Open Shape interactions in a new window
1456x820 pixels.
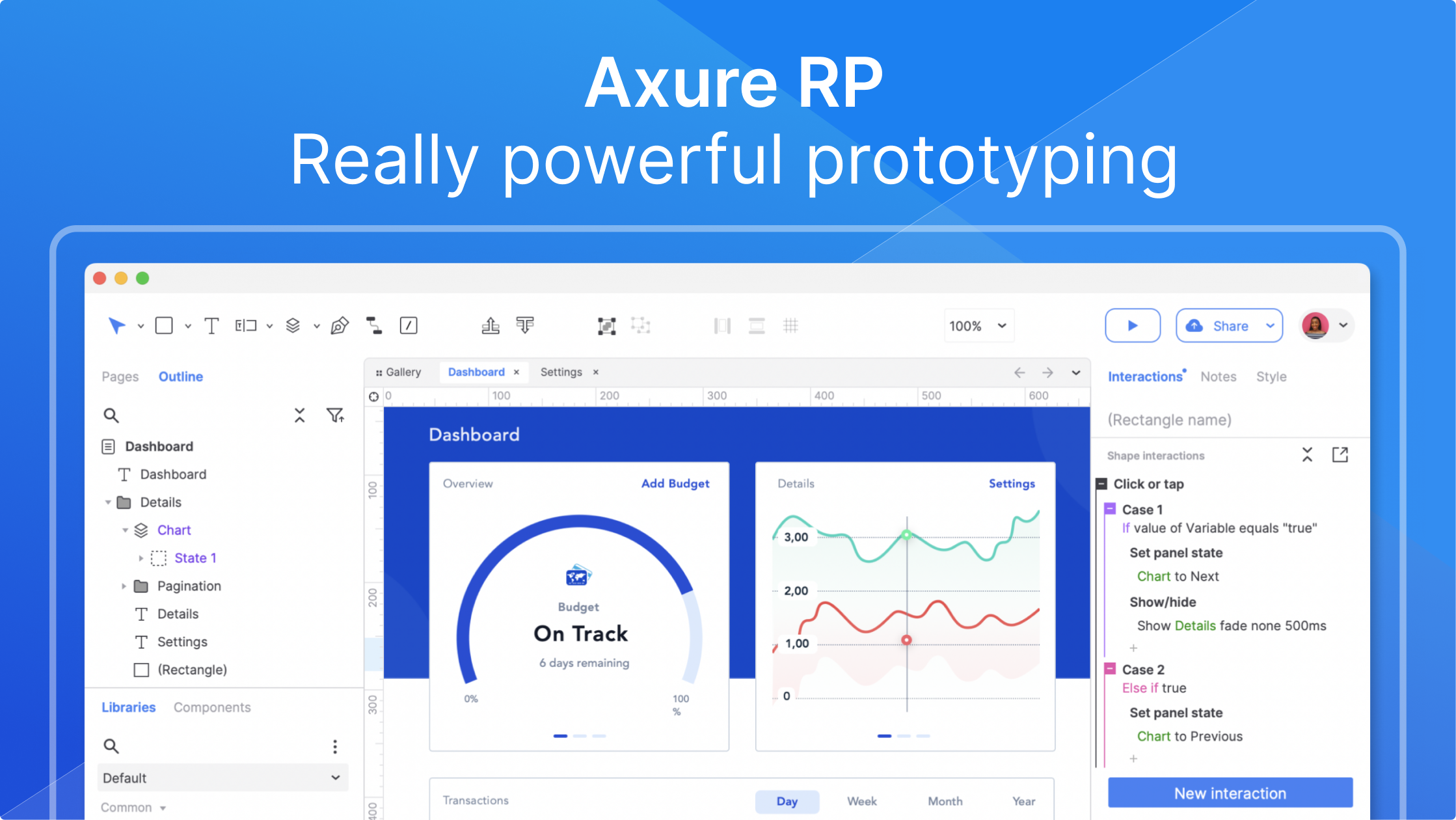click(1340, 455)
